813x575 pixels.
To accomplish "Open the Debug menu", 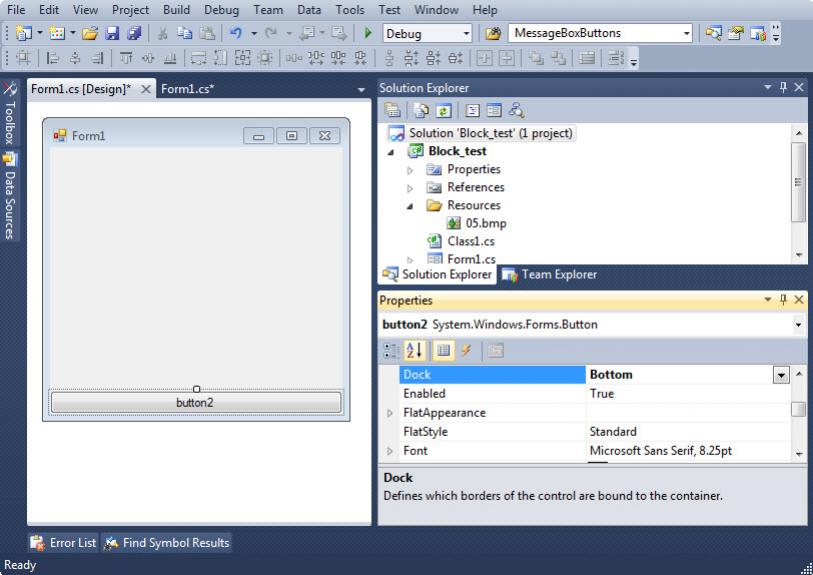I will 221,10.
